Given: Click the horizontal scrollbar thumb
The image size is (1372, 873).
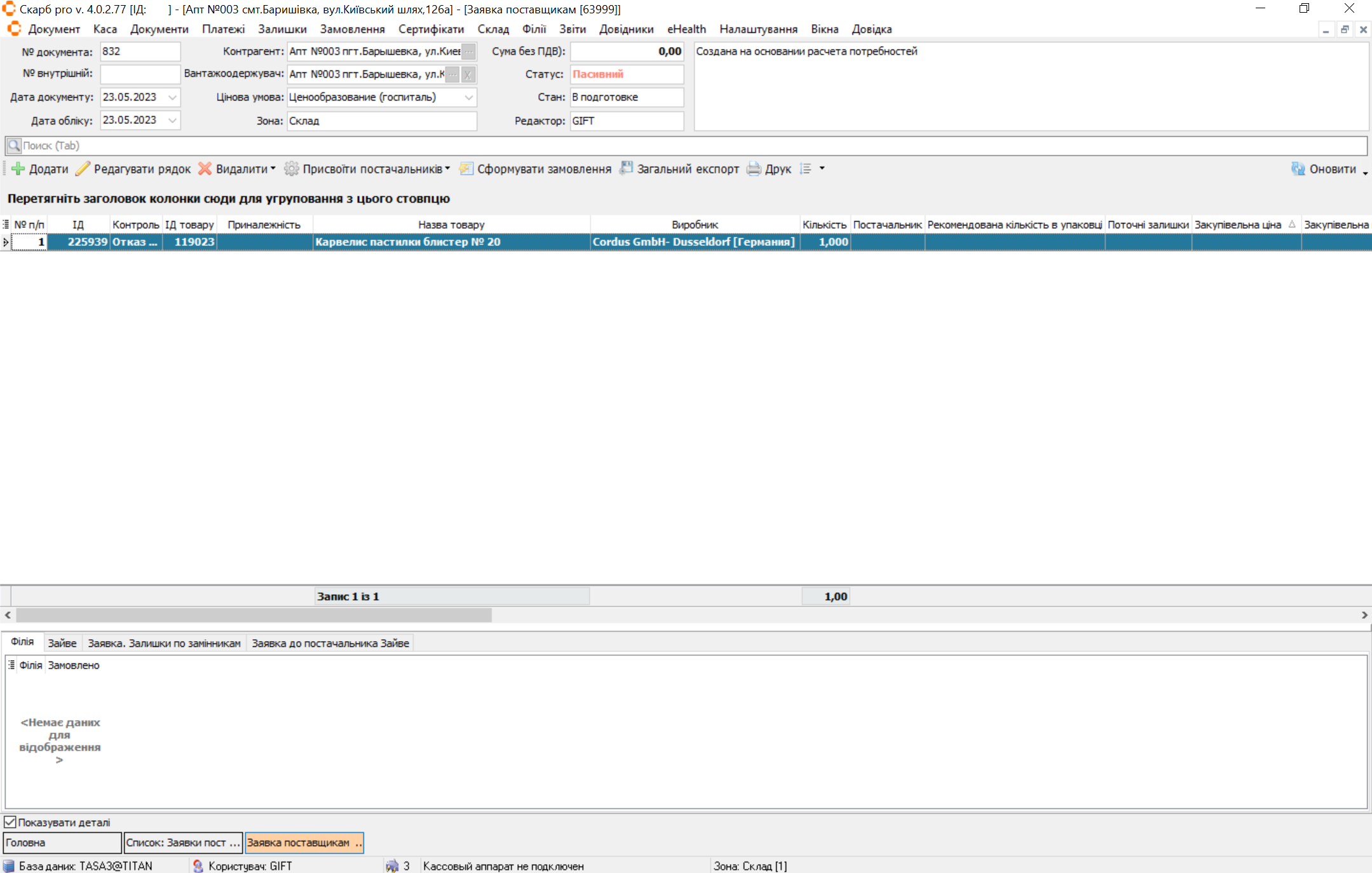Looking at the screenshot, I should click(x=254, y=615).
